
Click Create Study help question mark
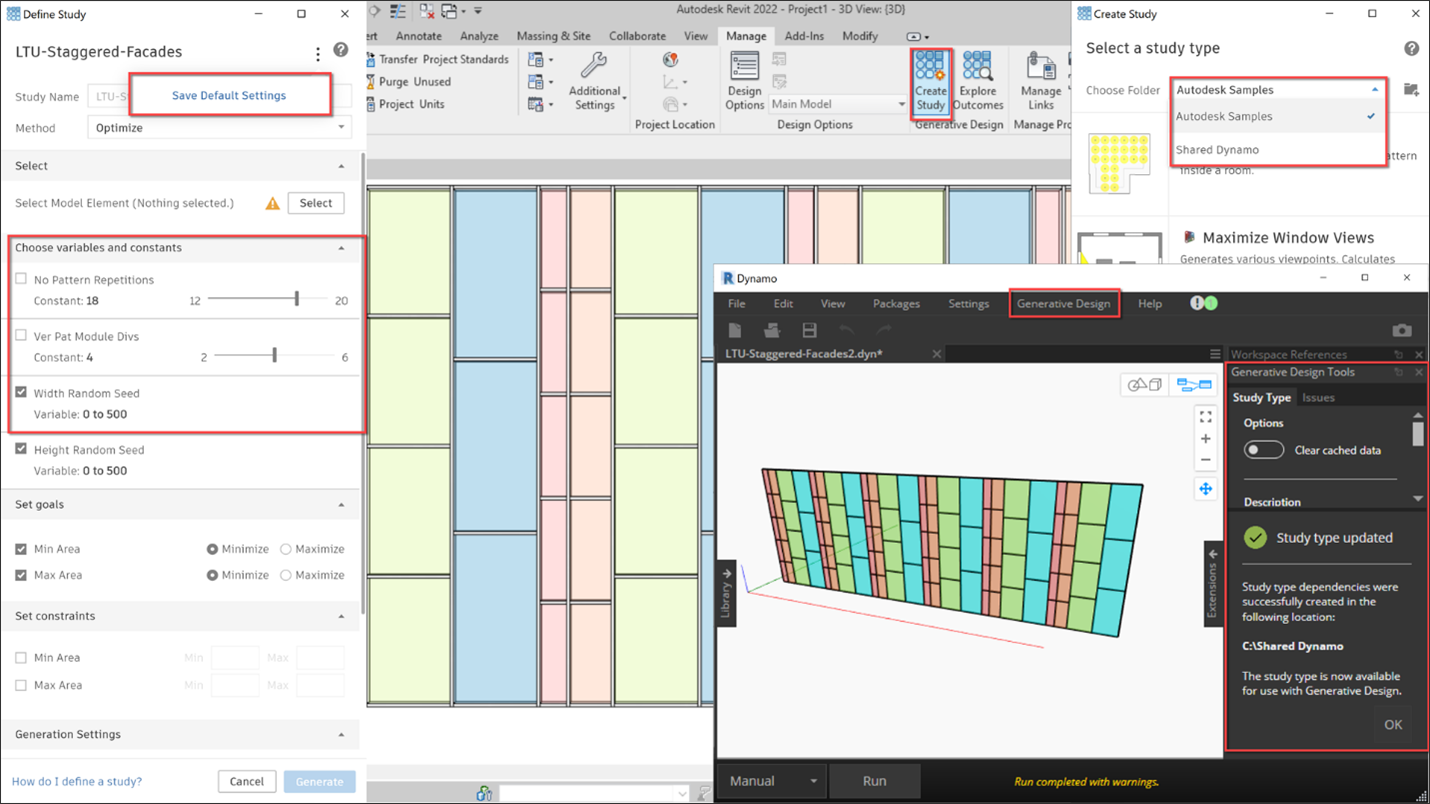click(1411, 48)
